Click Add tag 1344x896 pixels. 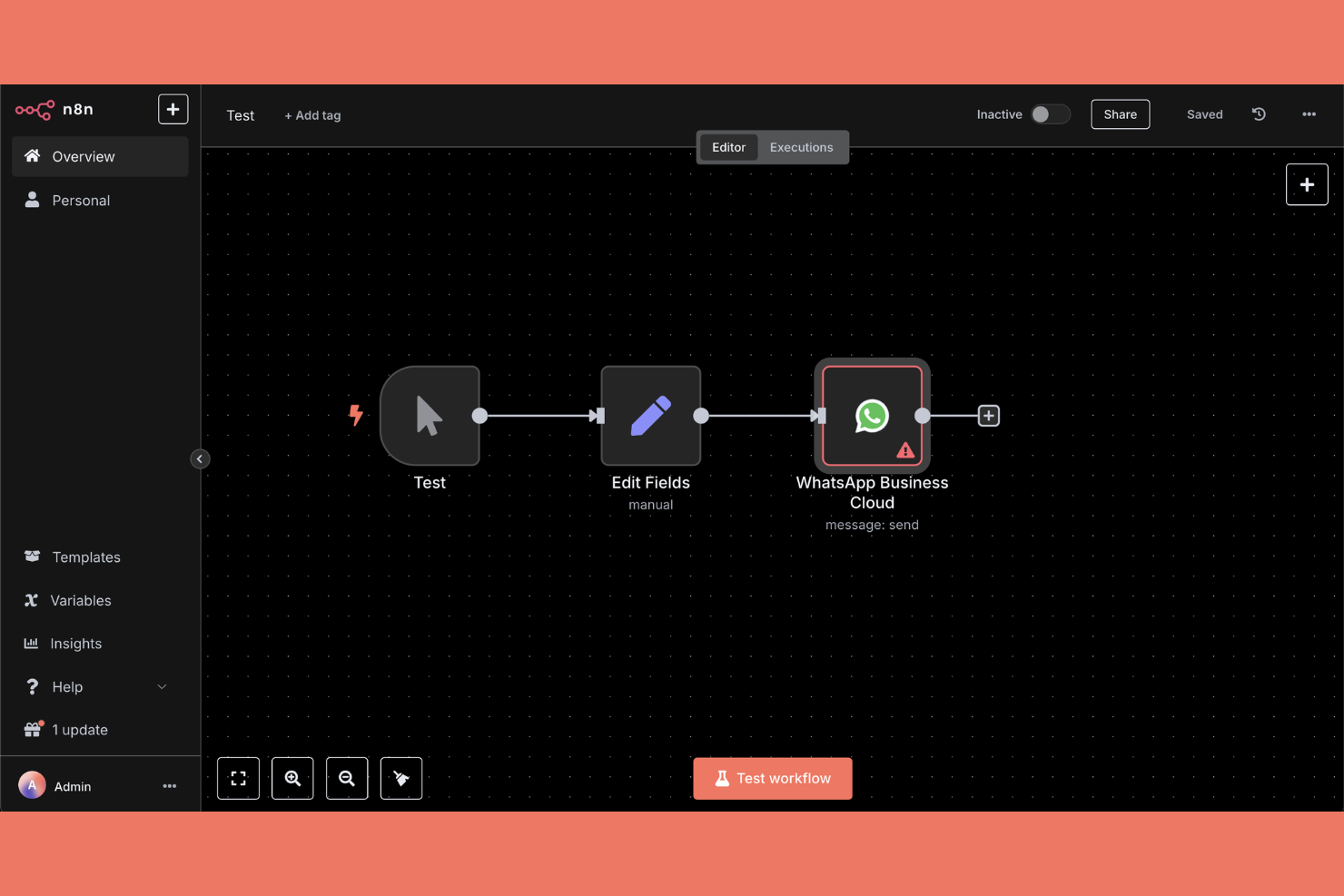(312, 115)
